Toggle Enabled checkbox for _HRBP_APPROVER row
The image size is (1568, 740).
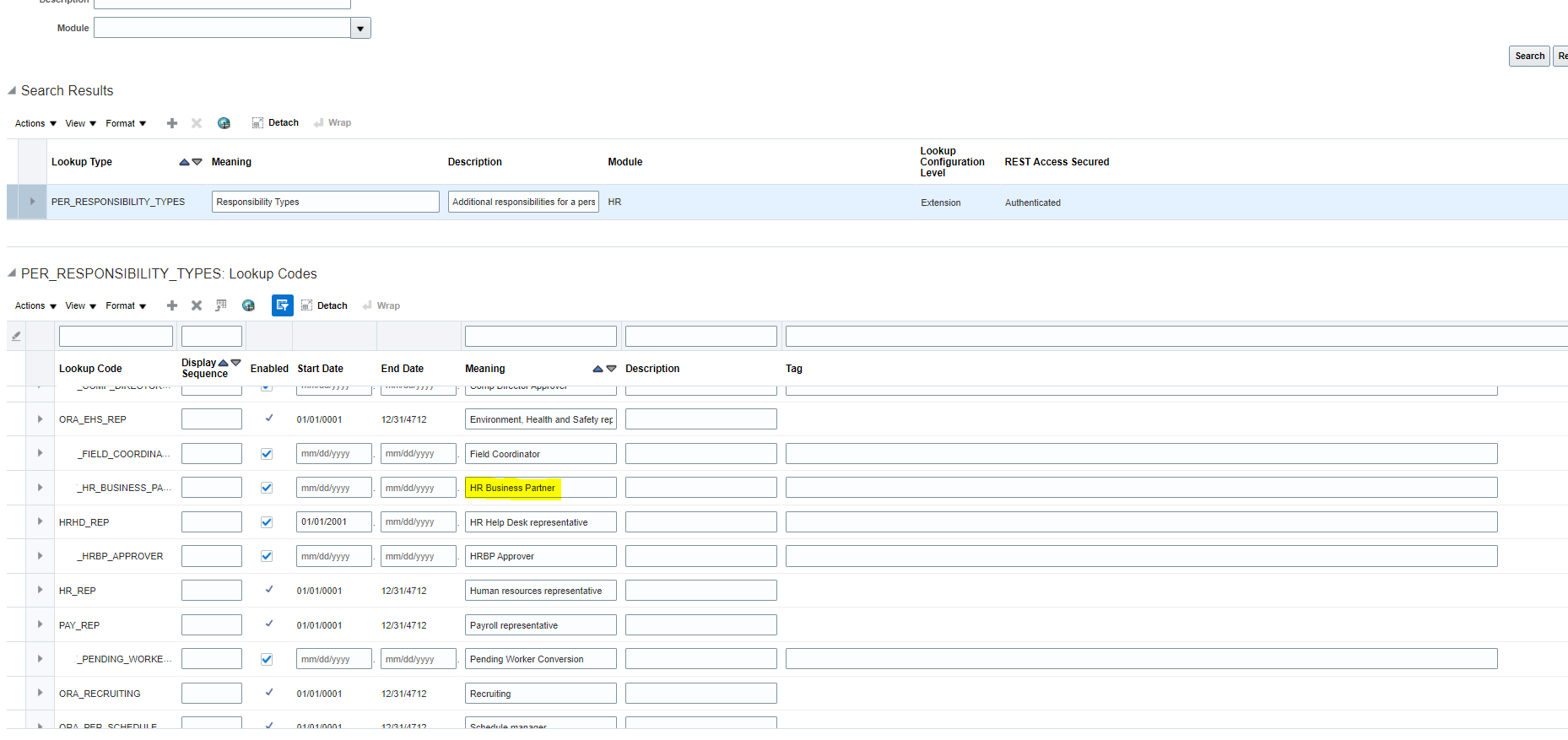[267, 556]
